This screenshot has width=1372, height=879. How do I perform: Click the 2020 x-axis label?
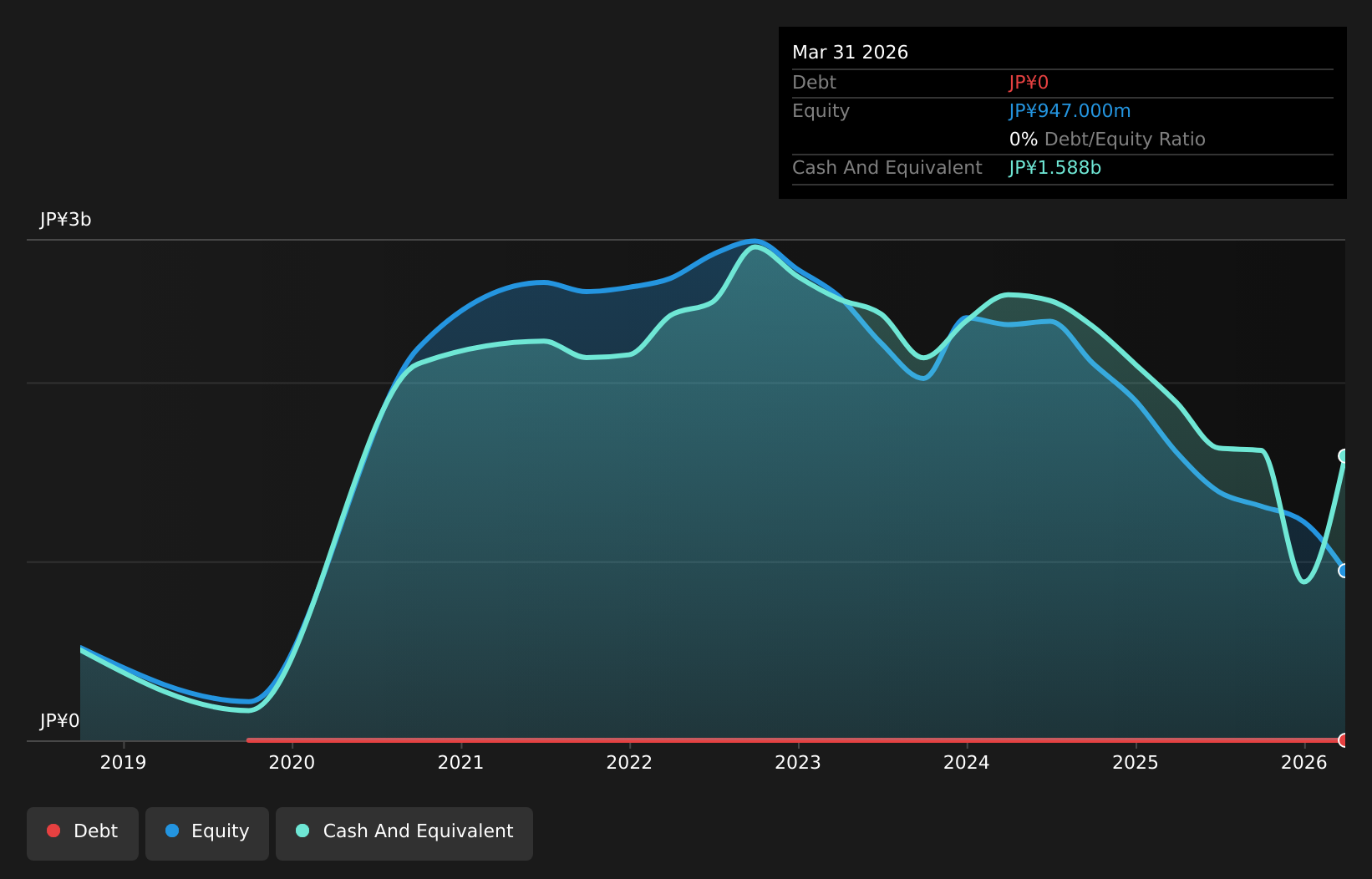(292, 763)
